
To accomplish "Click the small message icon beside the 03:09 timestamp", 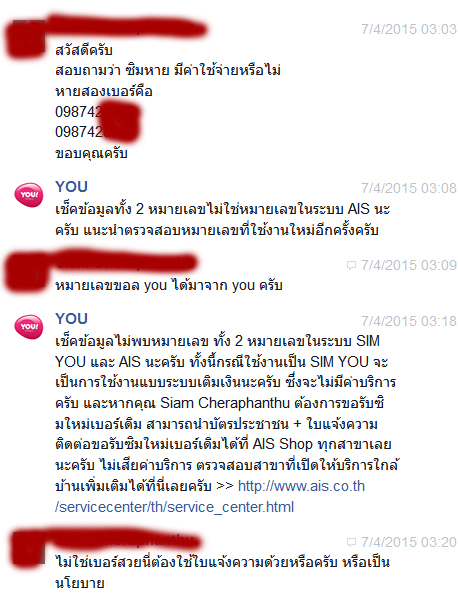I will (351, 265).
